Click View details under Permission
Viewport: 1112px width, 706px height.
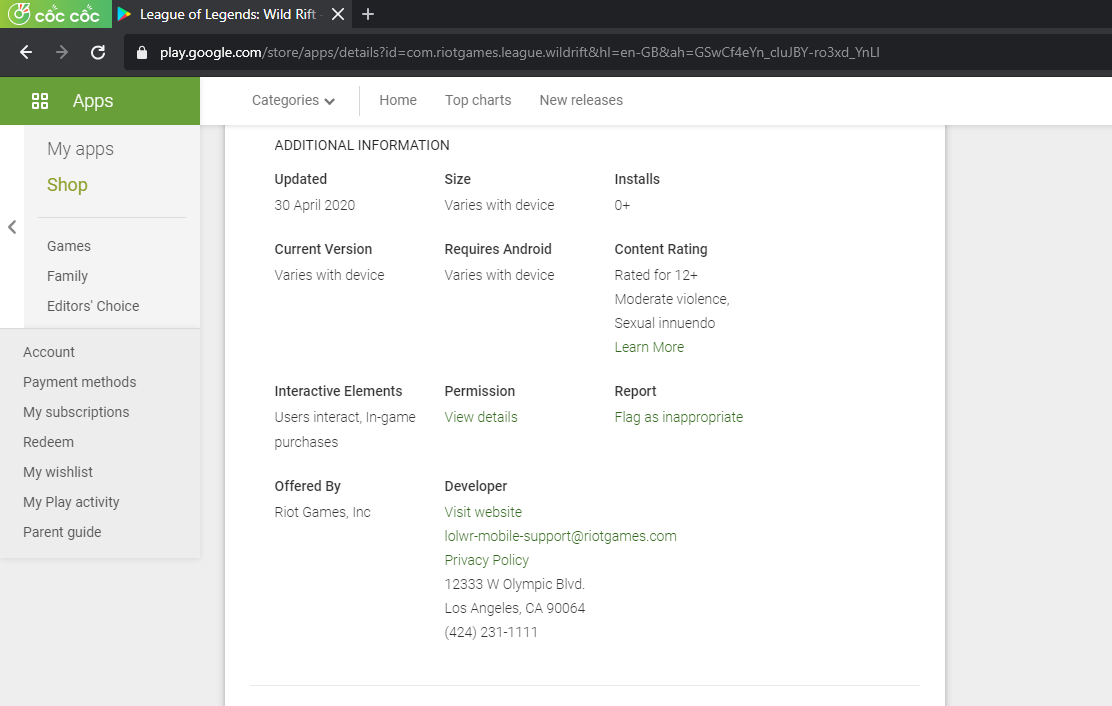coord(481,418)
